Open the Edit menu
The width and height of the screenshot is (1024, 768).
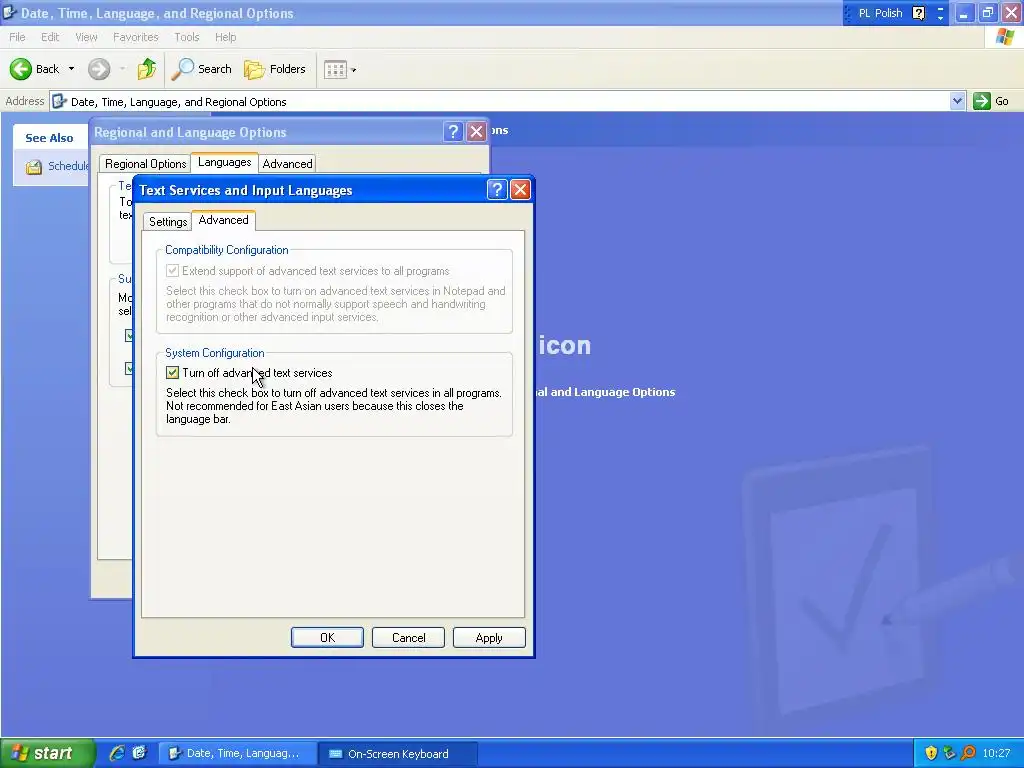(50, 37)
